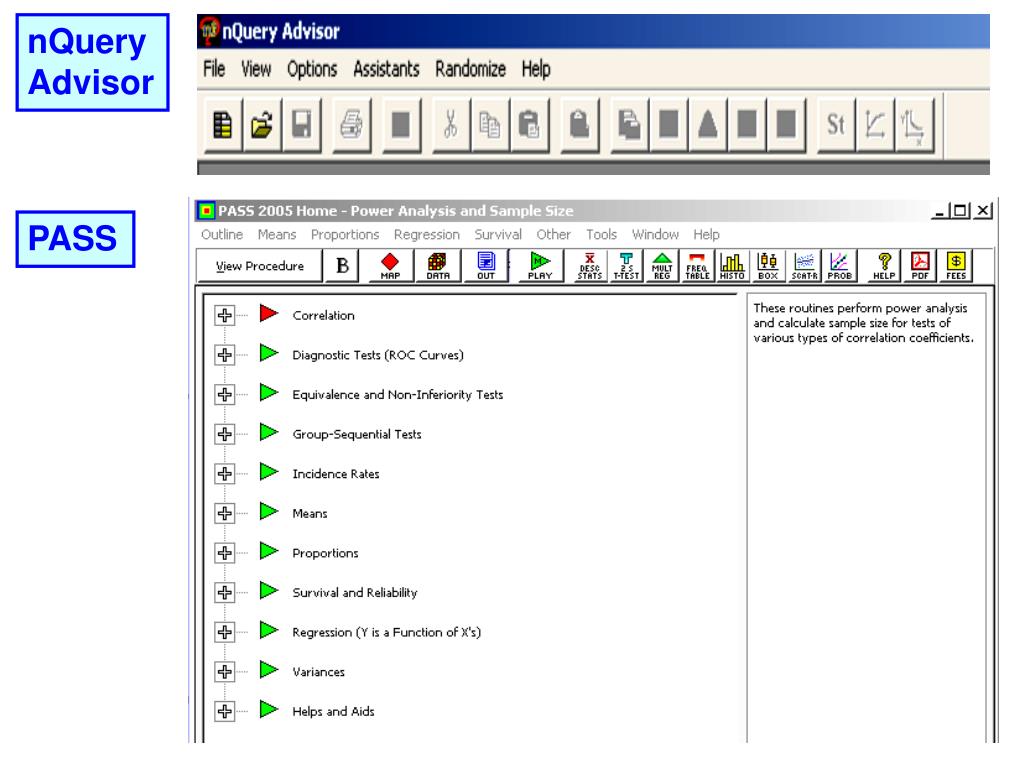Click the View Procedure button
This screenshot has height=768, width=1024.
(260, 266)
